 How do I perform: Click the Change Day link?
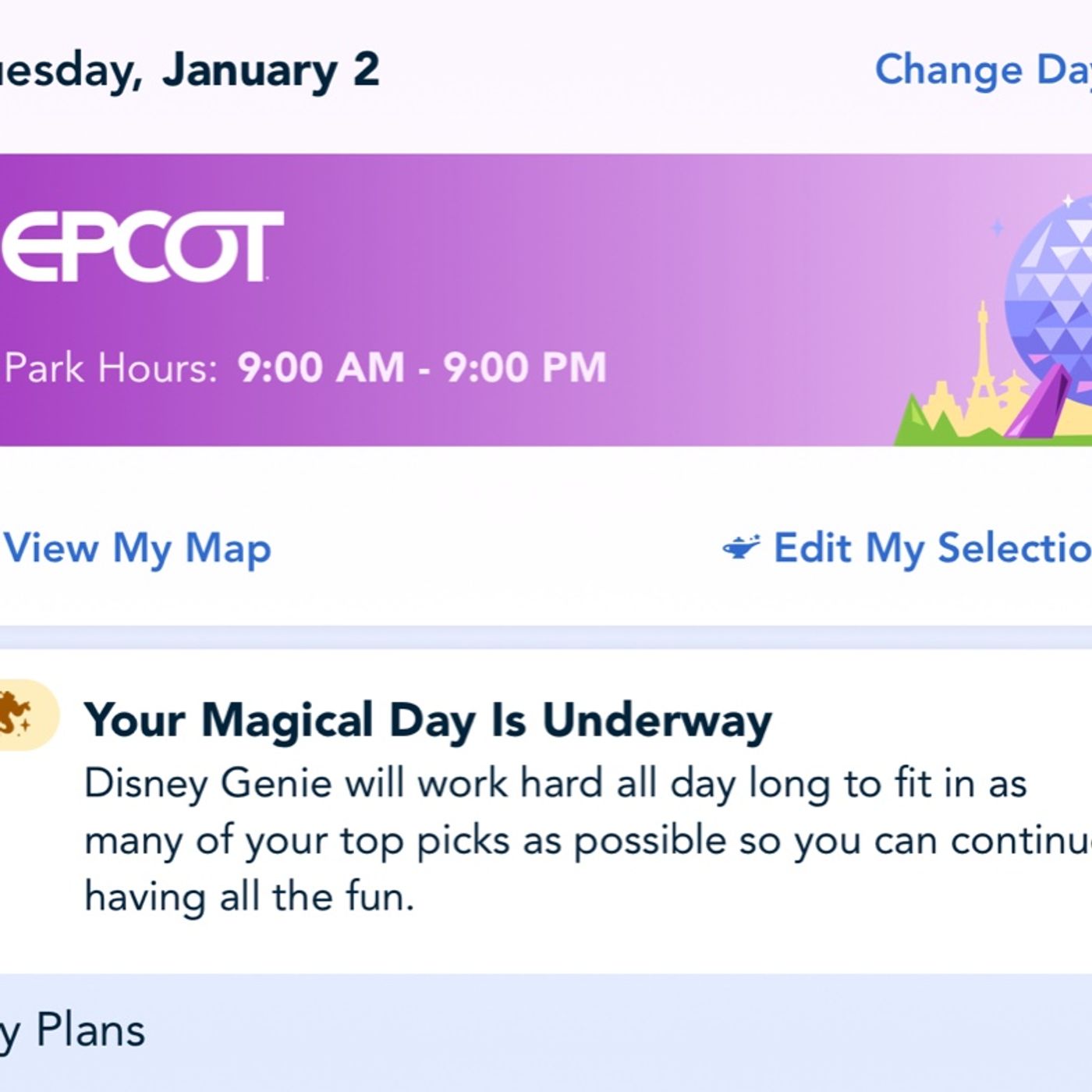click(984, 71)
